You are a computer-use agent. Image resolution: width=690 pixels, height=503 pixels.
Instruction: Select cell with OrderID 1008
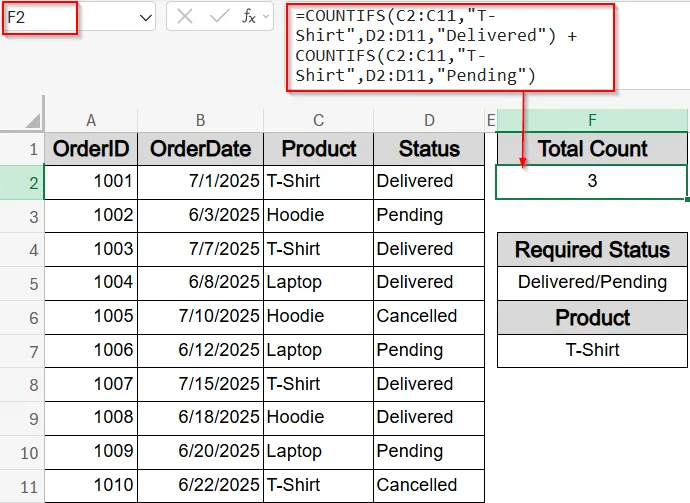click(x=91, y=418)
